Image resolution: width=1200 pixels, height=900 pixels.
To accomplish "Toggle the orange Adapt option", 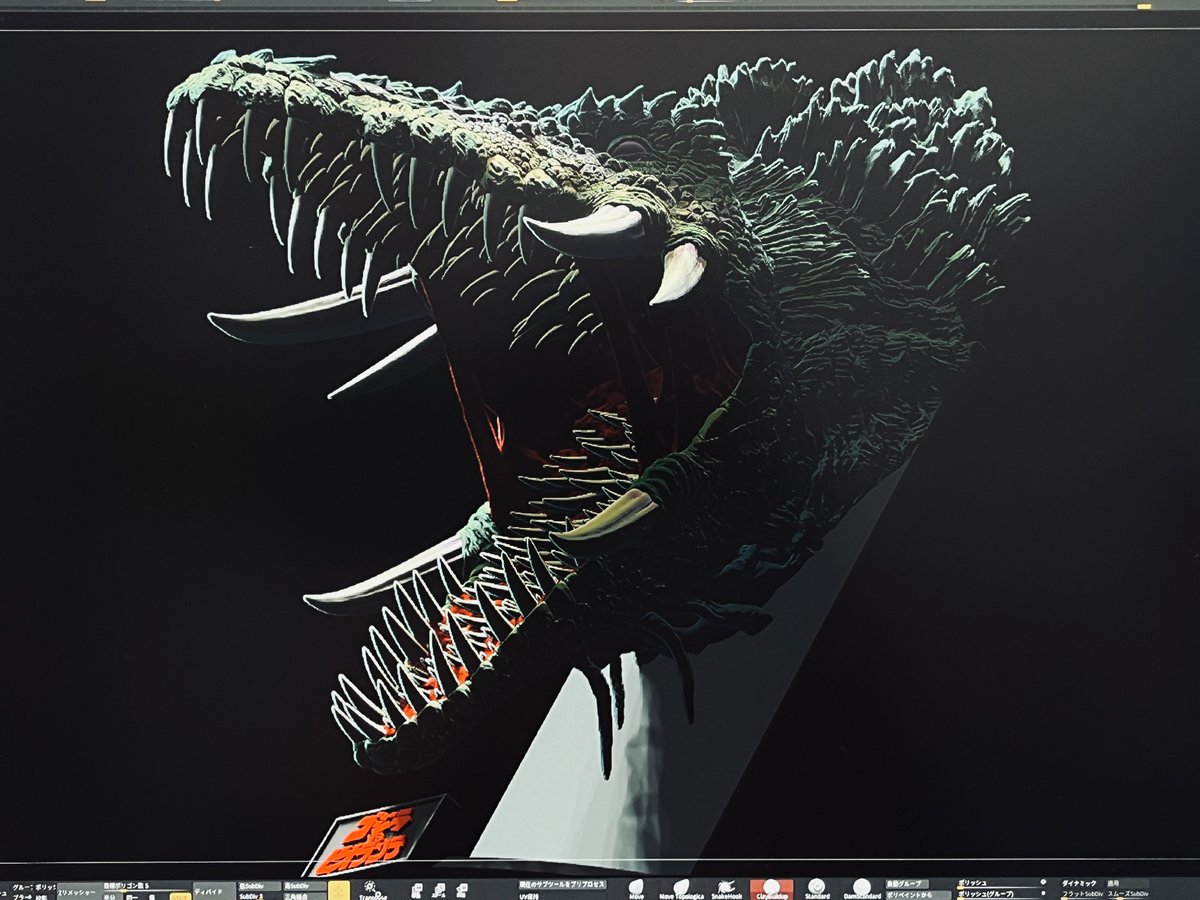I will (x=180, y=896).
